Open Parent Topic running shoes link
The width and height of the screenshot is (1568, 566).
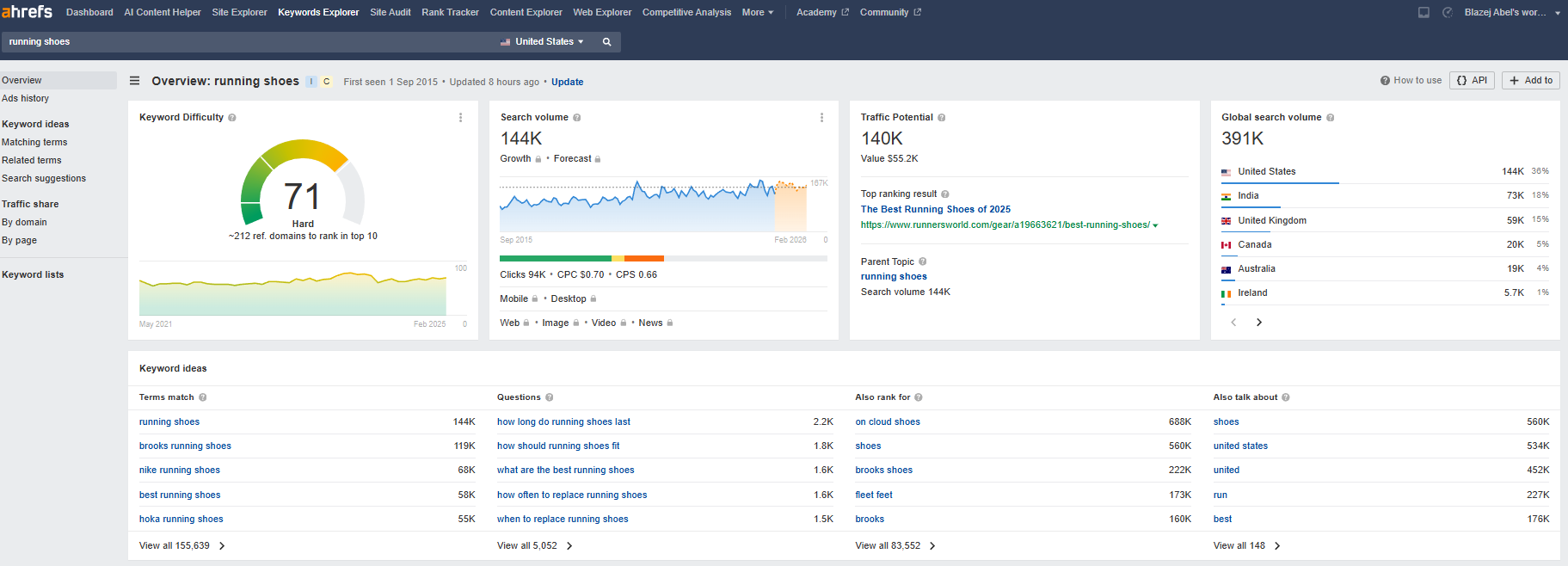(x=894, y=277)
